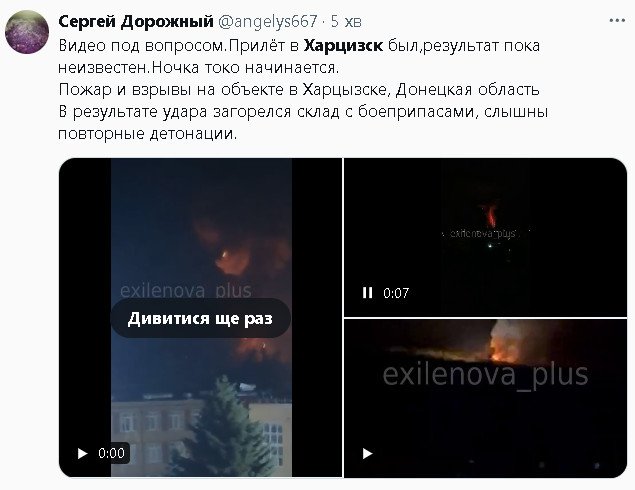The height and width of the screenshot is (490, 635).
Task: Click the bold Харцизск keyword in tweet
Action: coord(343,45)
